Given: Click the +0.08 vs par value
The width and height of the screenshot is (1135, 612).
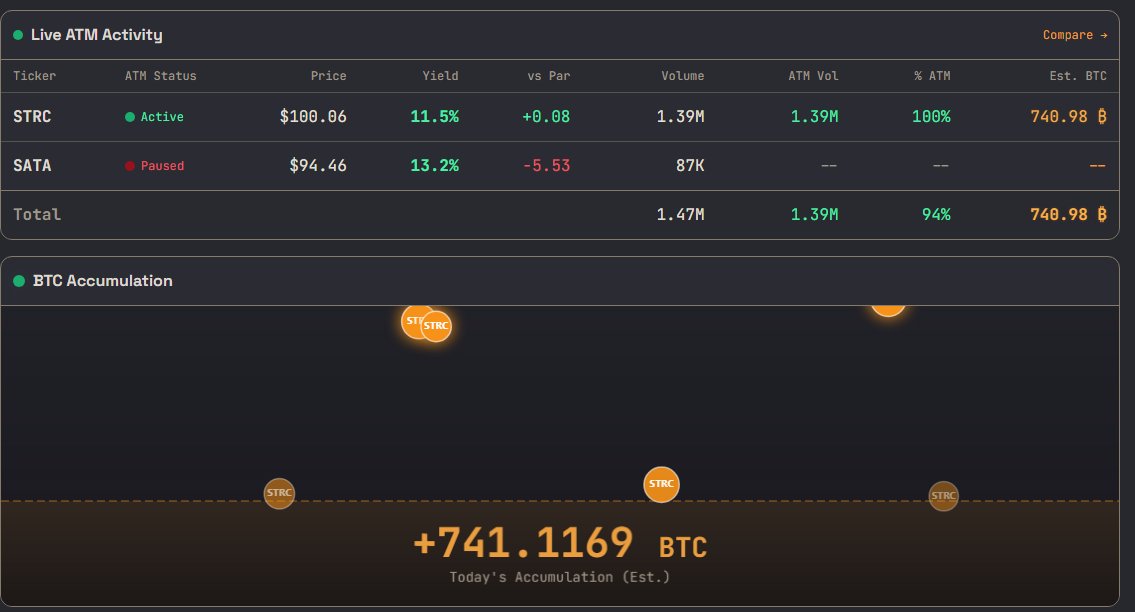Looking at the screenshot, I should [546, 117].
